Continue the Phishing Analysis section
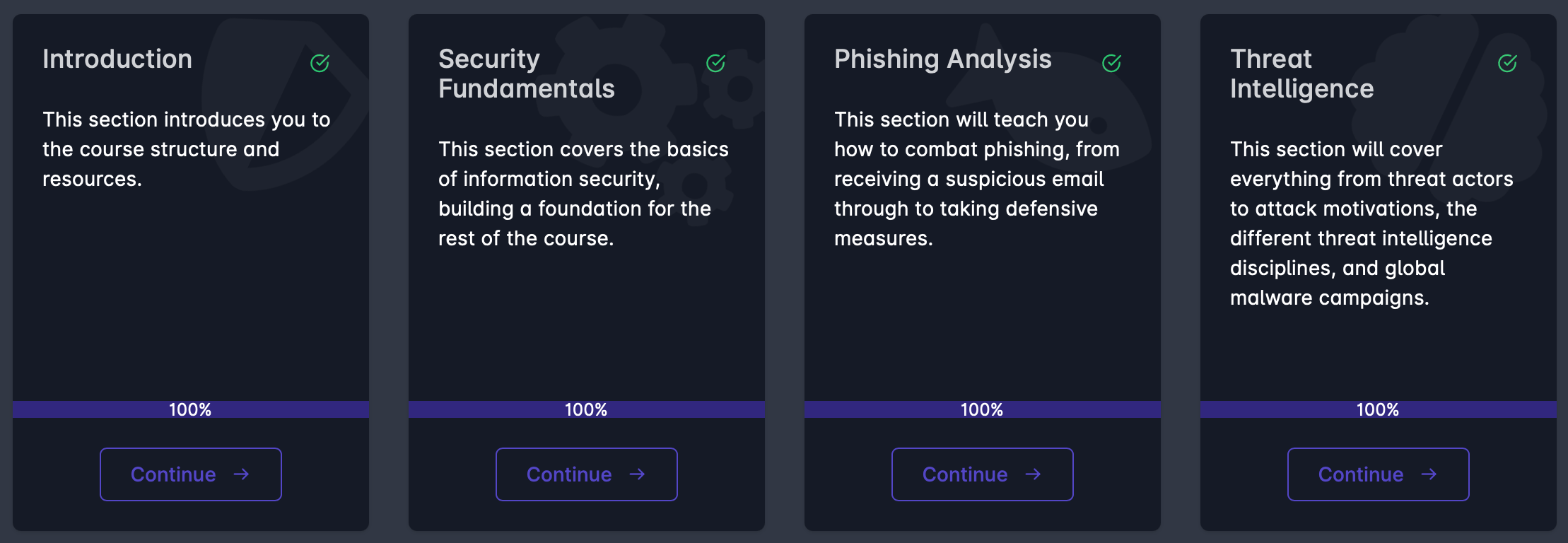The image size is (1568, 543). [x=982, y=474]
